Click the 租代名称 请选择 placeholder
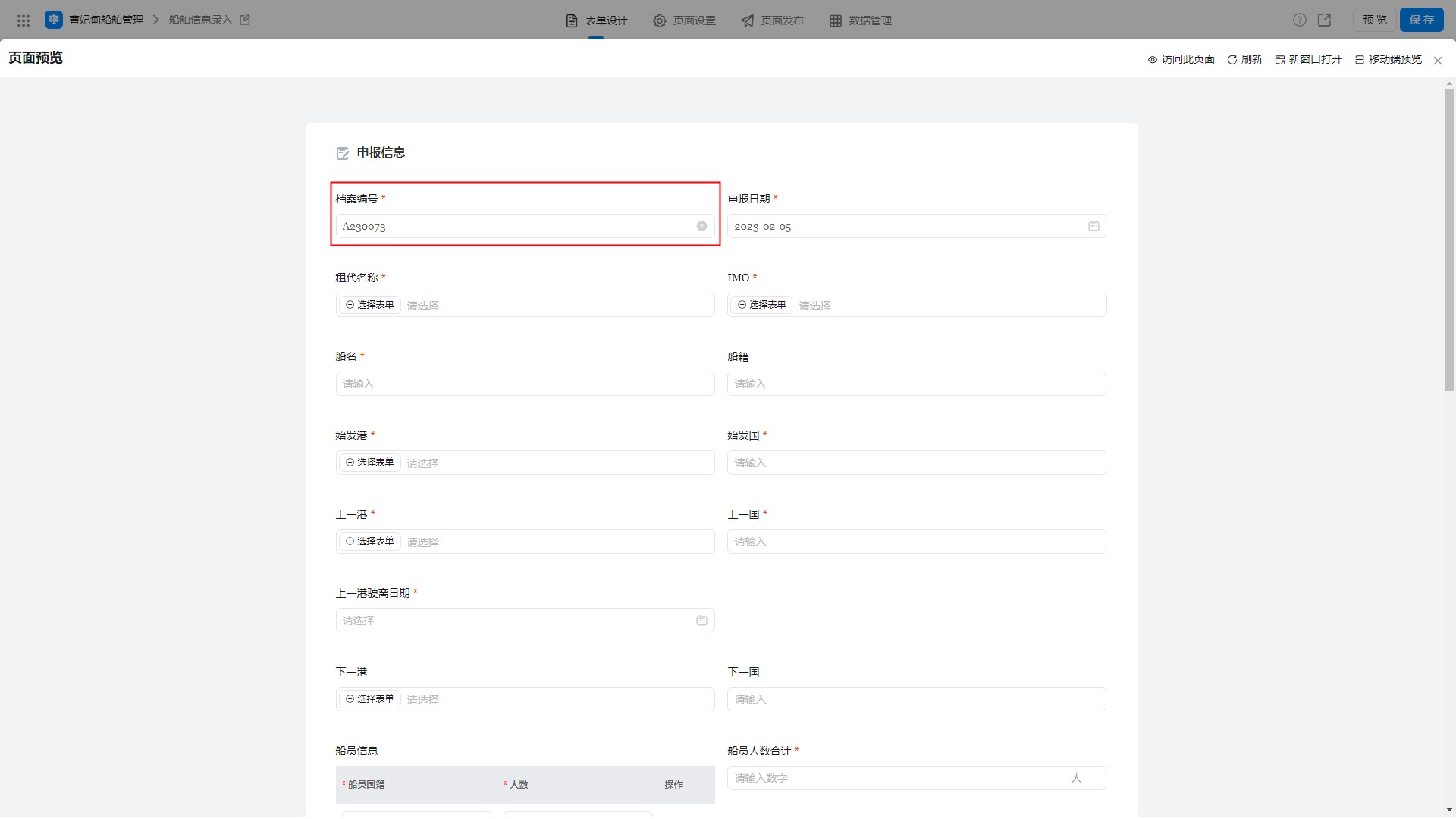The image size is (1456, 819). (x=422, y=306)
